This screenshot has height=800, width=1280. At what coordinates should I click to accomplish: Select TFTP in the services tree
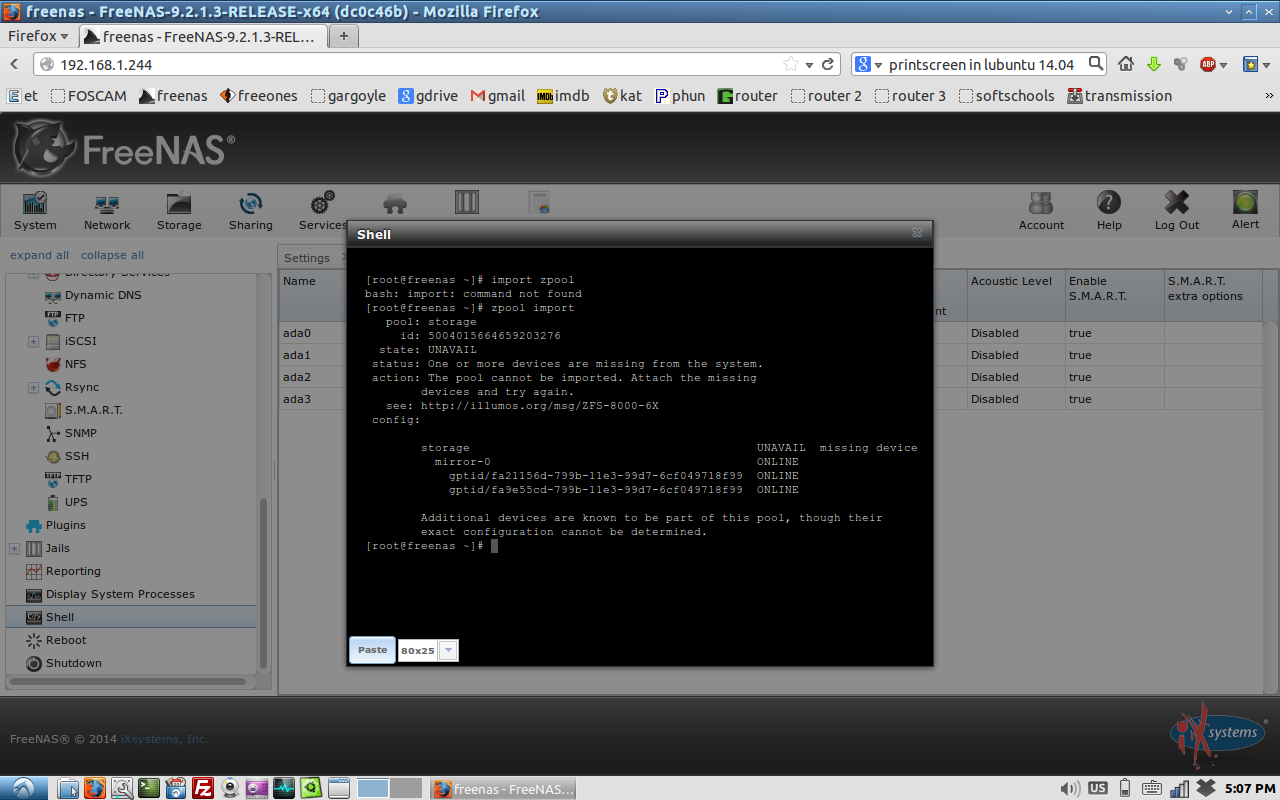pyautogui.click(x=78, y=479)
